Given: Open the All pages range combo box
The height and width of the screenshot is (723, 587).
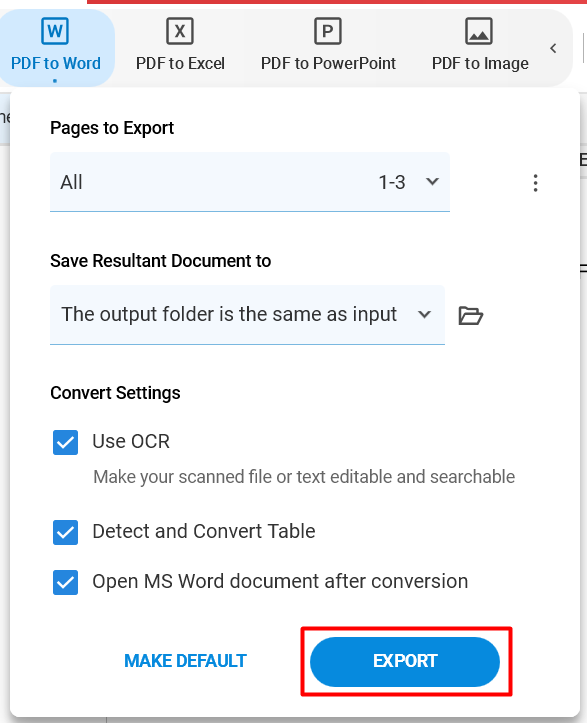Looking at the screenshot, I should [250, 182].
